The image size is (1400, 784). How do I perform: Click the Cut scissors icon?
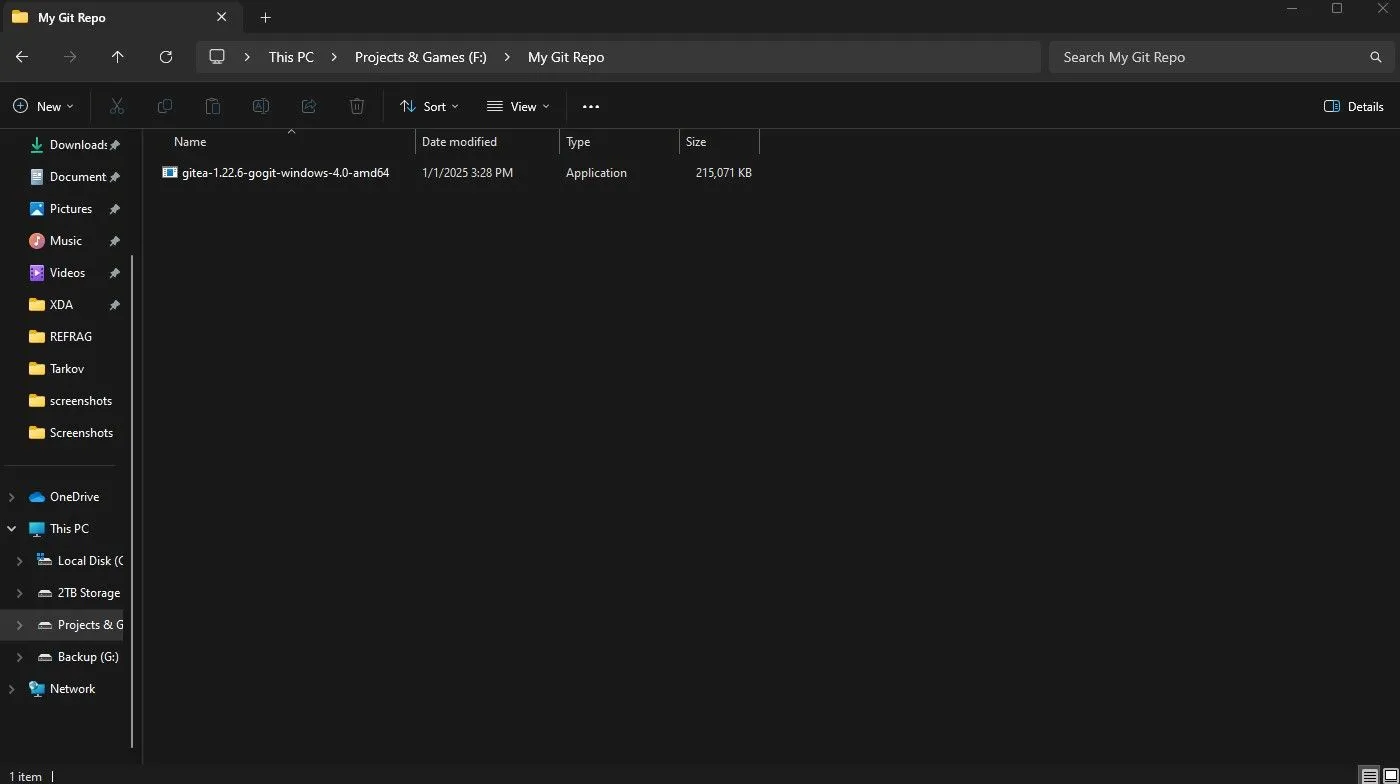pos(116,106)
